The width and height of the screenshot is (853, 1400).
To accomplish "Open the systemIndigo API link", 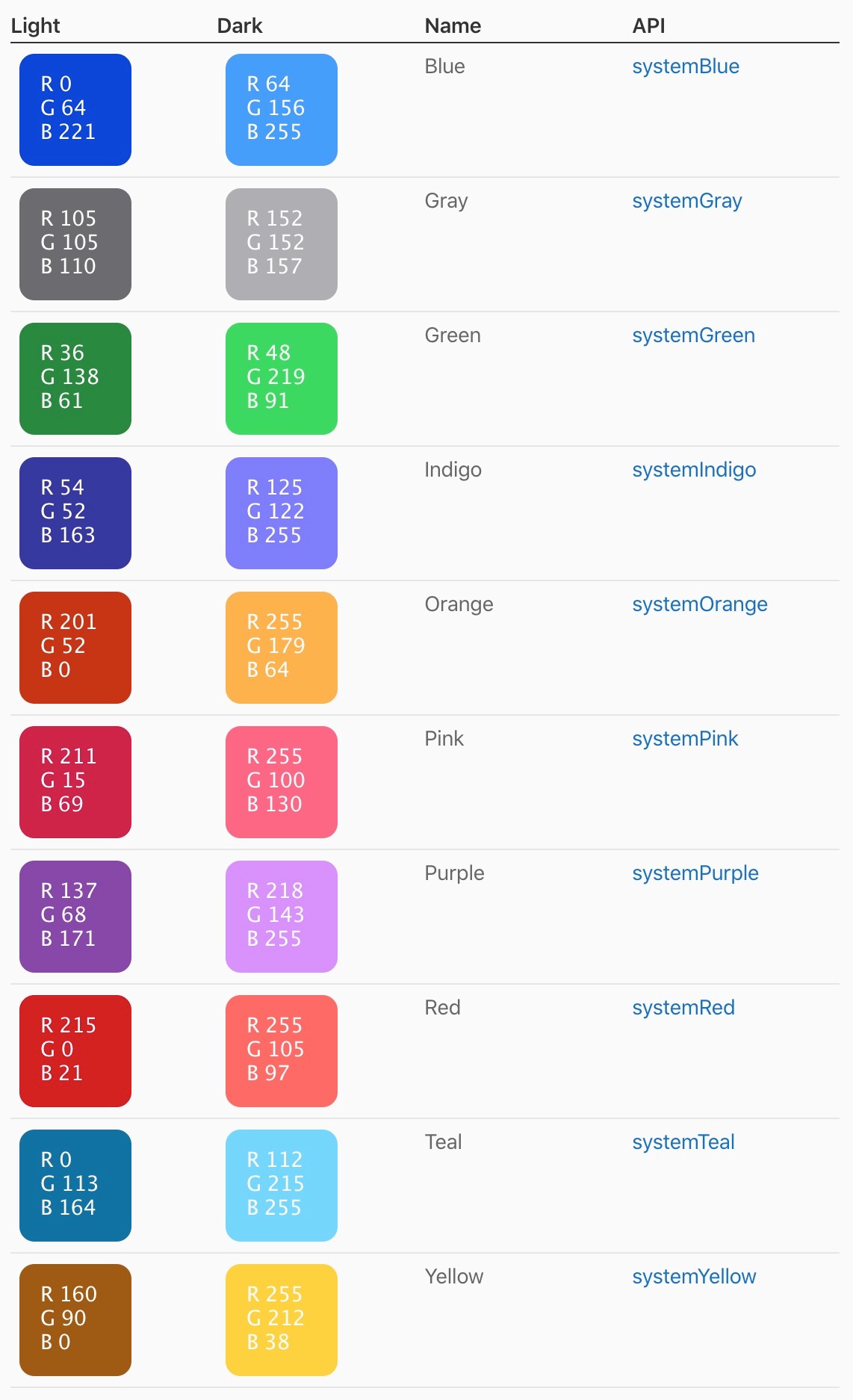I will pos(694,470).
